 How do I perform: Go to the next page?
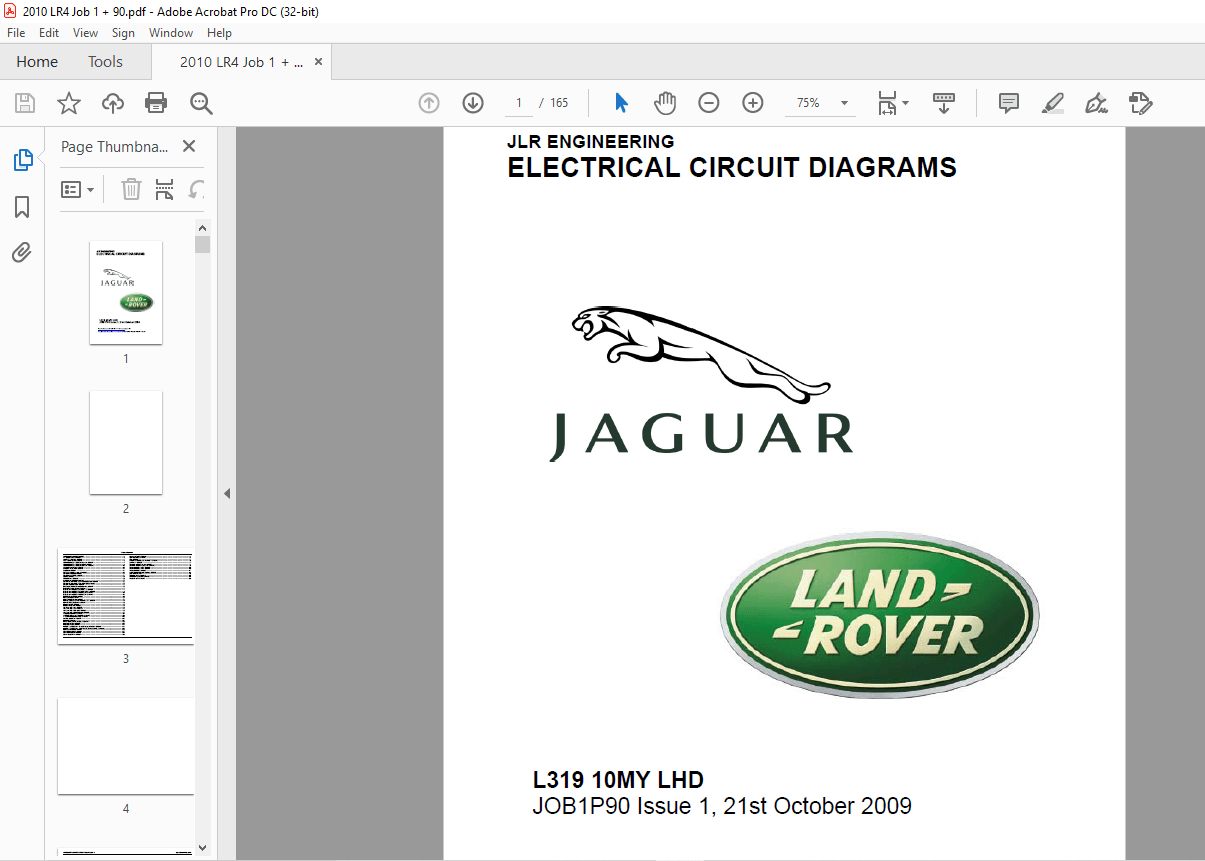click(472, 103)
